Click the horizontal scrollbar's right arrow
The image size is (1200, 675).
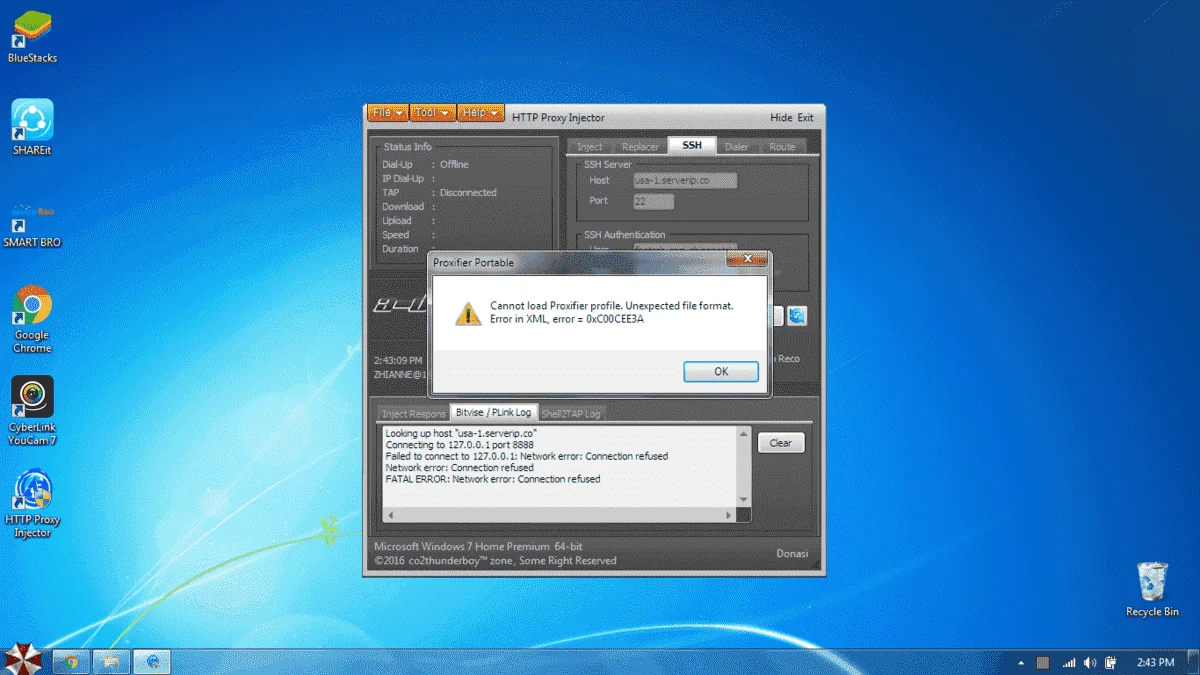729,514
